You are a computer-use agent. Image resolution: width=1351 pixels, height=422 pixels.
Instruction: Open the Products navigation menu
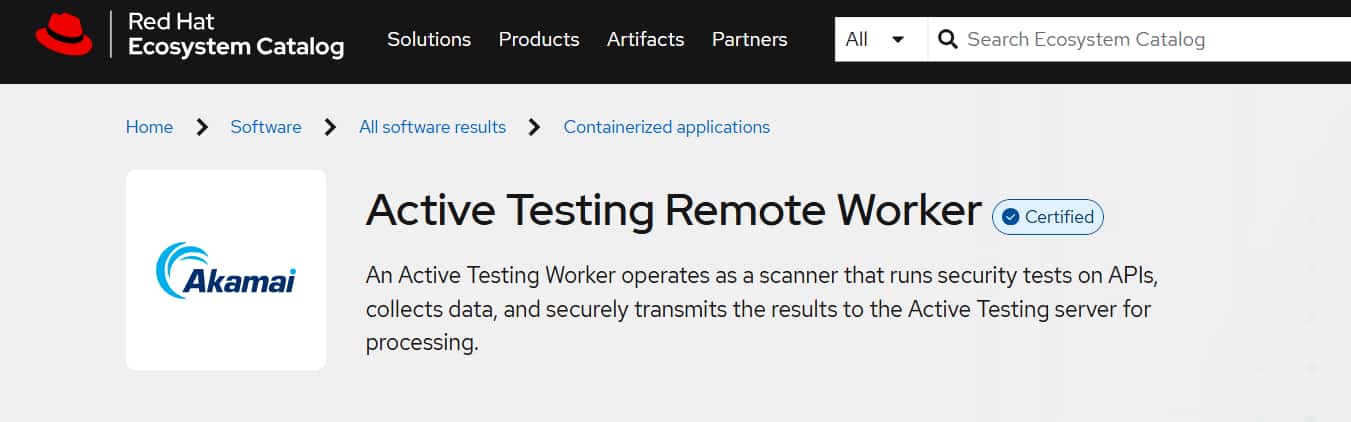coord(539,40)
